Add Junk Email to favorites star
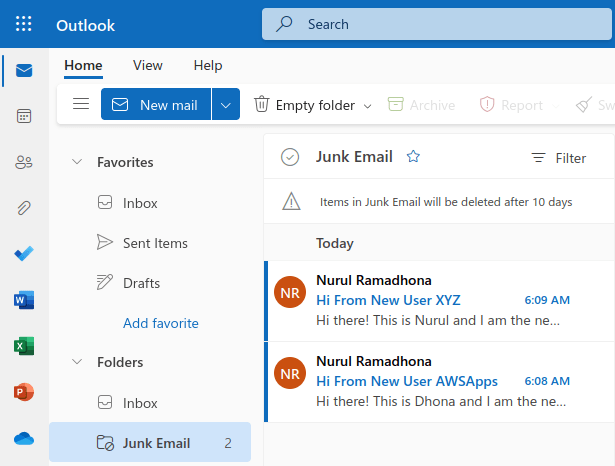This screenshot has height=466, width=615. (413, 157)
